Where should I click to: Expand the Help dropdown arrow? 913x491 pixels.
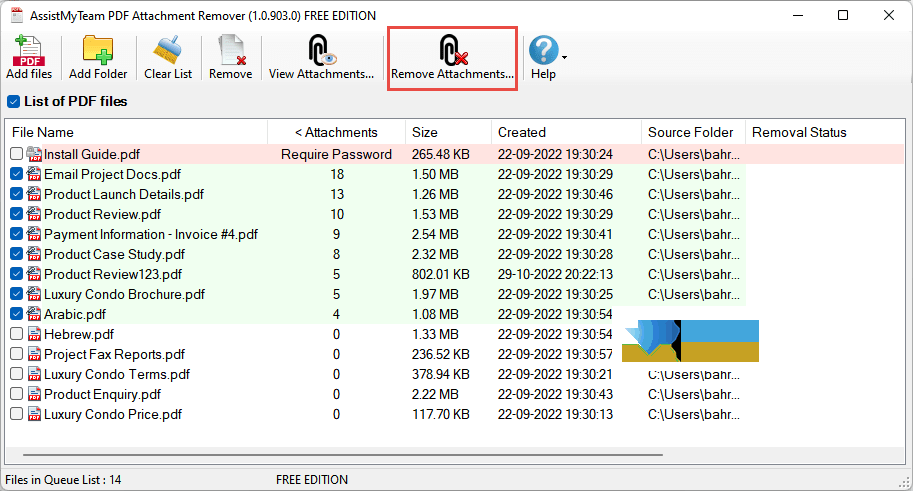[564, 58]
